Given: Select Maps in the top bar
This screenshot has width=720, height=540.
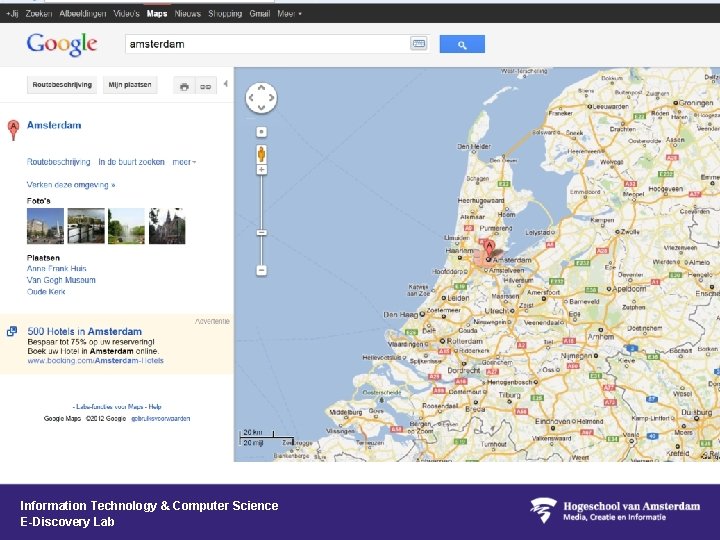Looking at the screenshot, I should coord(157,14).
